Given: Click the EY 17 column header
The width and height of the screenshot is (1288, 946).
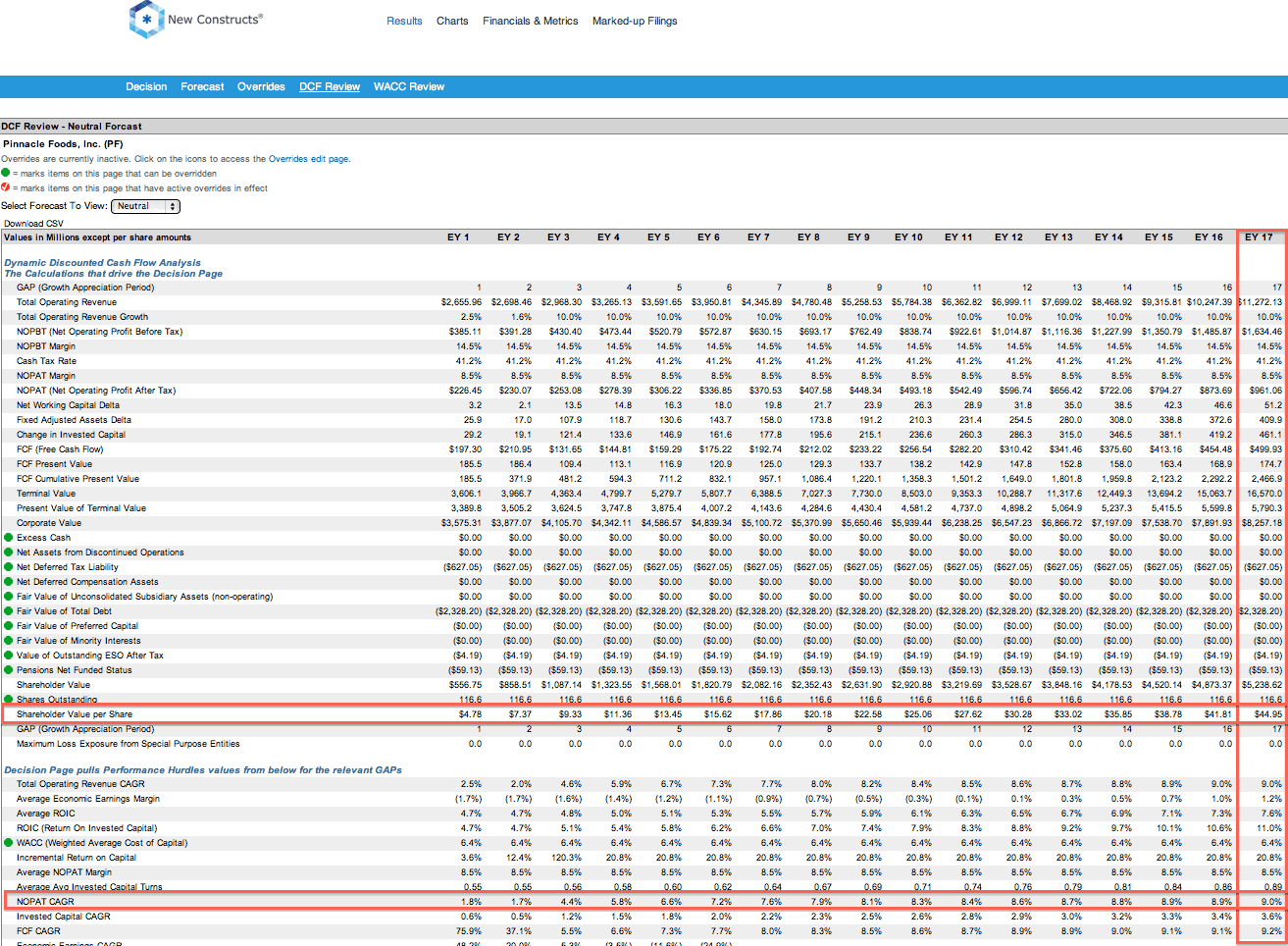Looking at the screenshot, I should click(1260, 237).
